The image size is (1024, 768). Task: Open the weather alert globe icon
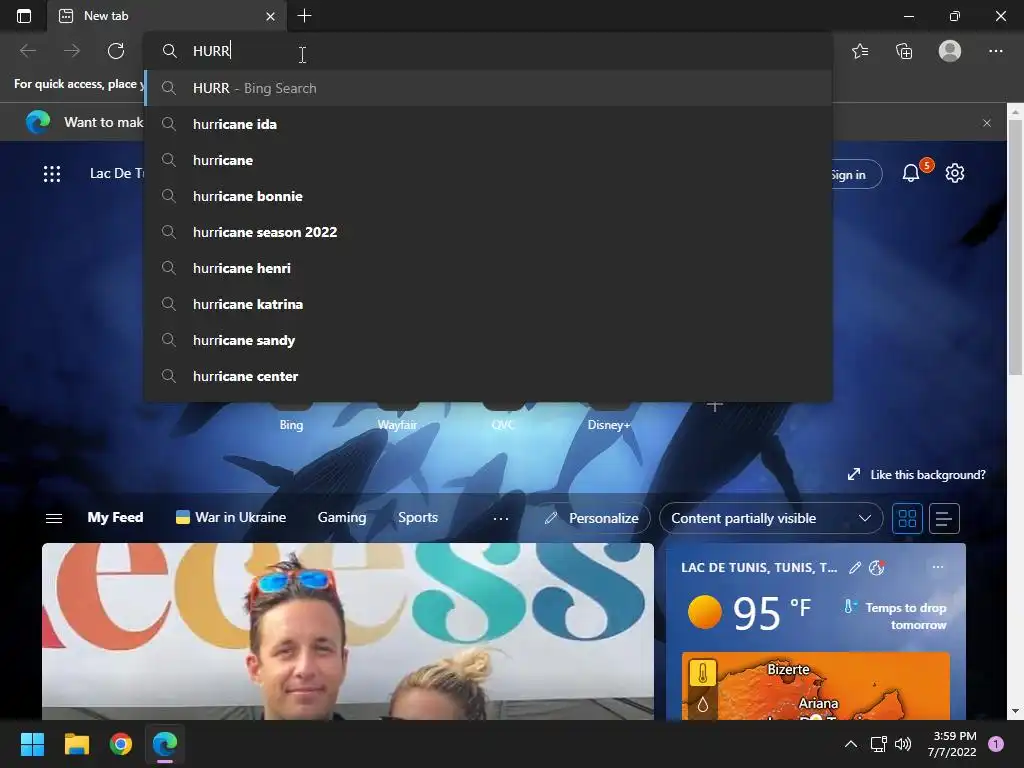876,568
